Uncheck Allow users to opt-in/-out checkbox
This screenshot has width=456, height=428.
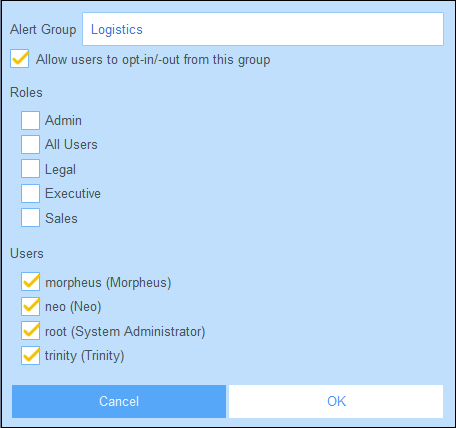[19, 59]
